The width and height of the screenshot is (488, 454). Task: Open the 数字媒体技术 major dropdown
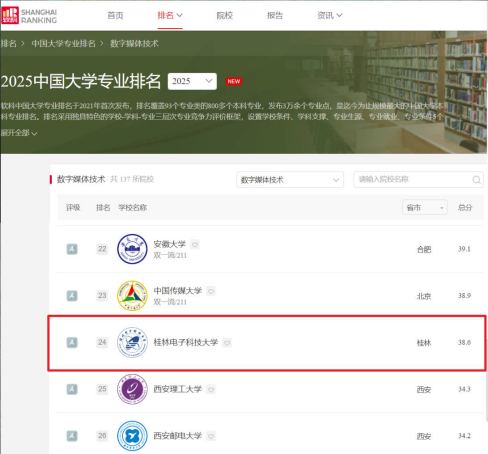coord(290,180)
